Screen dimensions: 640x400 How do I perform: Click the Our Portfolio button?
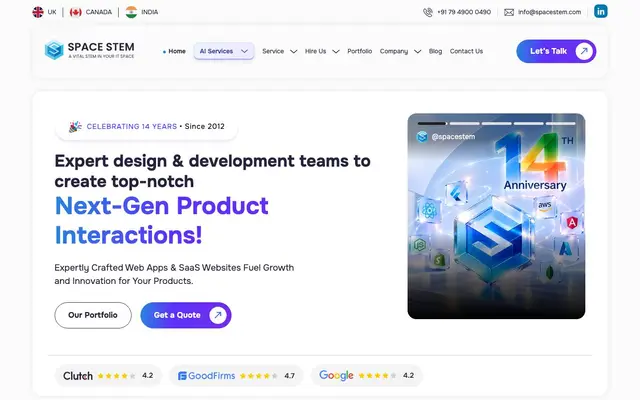click(x=93, y=315)
